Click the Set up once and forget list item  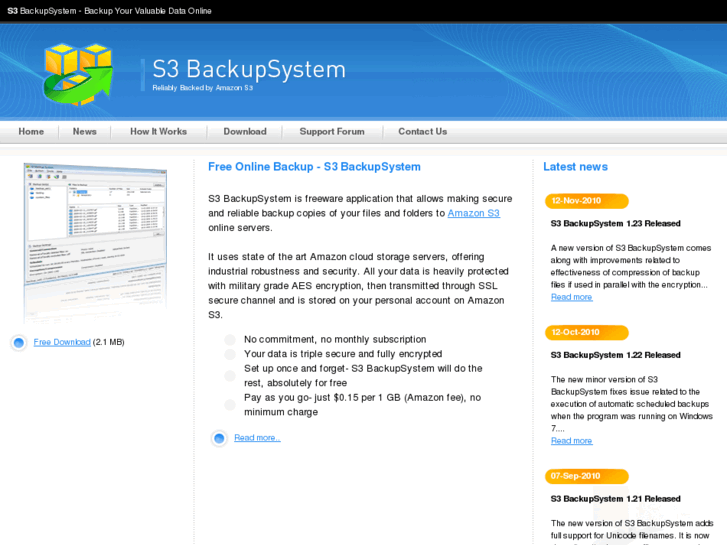coord(363,376)
